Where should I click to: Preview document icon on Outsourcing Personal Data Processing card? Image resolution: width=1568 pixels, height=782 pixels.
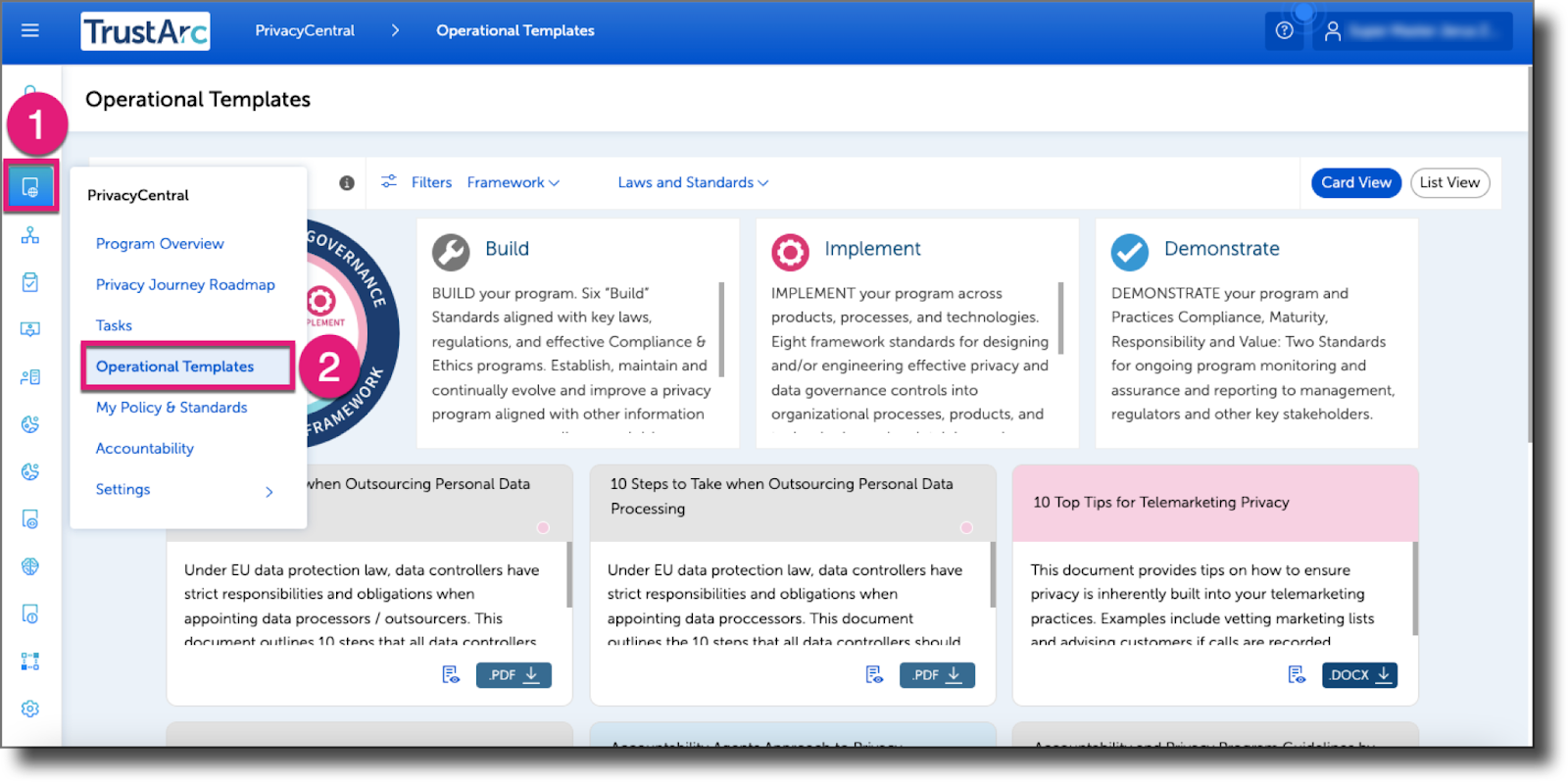pos(874,674)
